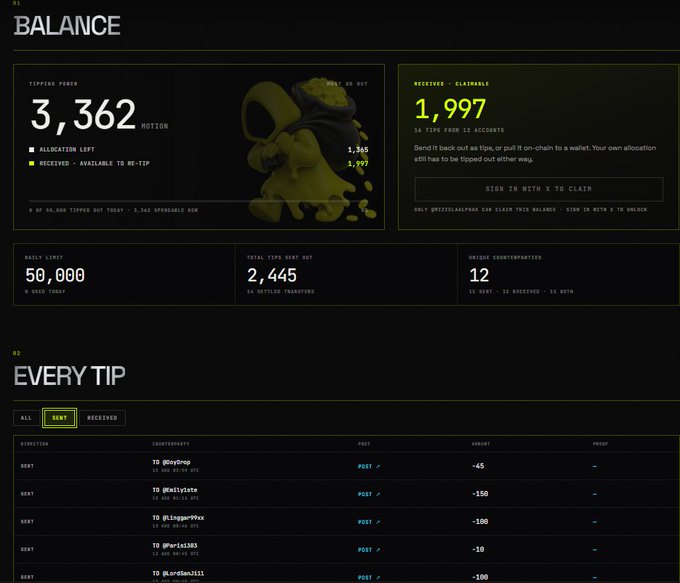Click the white Allocation Left legend square
Image resolution: width=680 pixels, height=583 pixels.
click(x=31, y=150)
